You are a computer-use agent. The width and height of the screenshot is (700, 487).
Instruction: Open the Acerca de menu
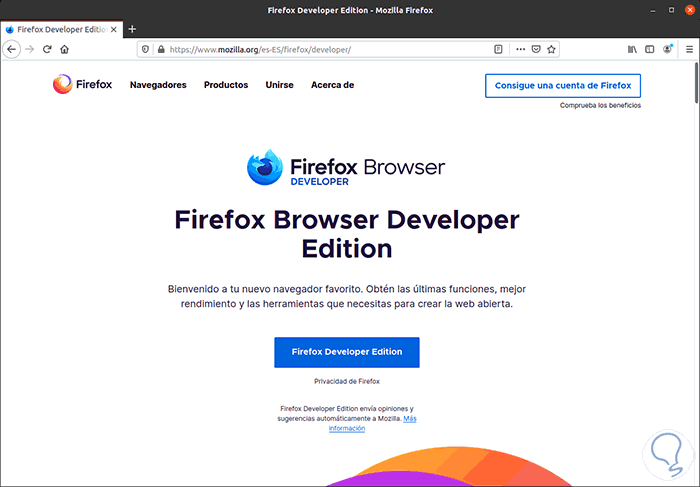(333, 85)
